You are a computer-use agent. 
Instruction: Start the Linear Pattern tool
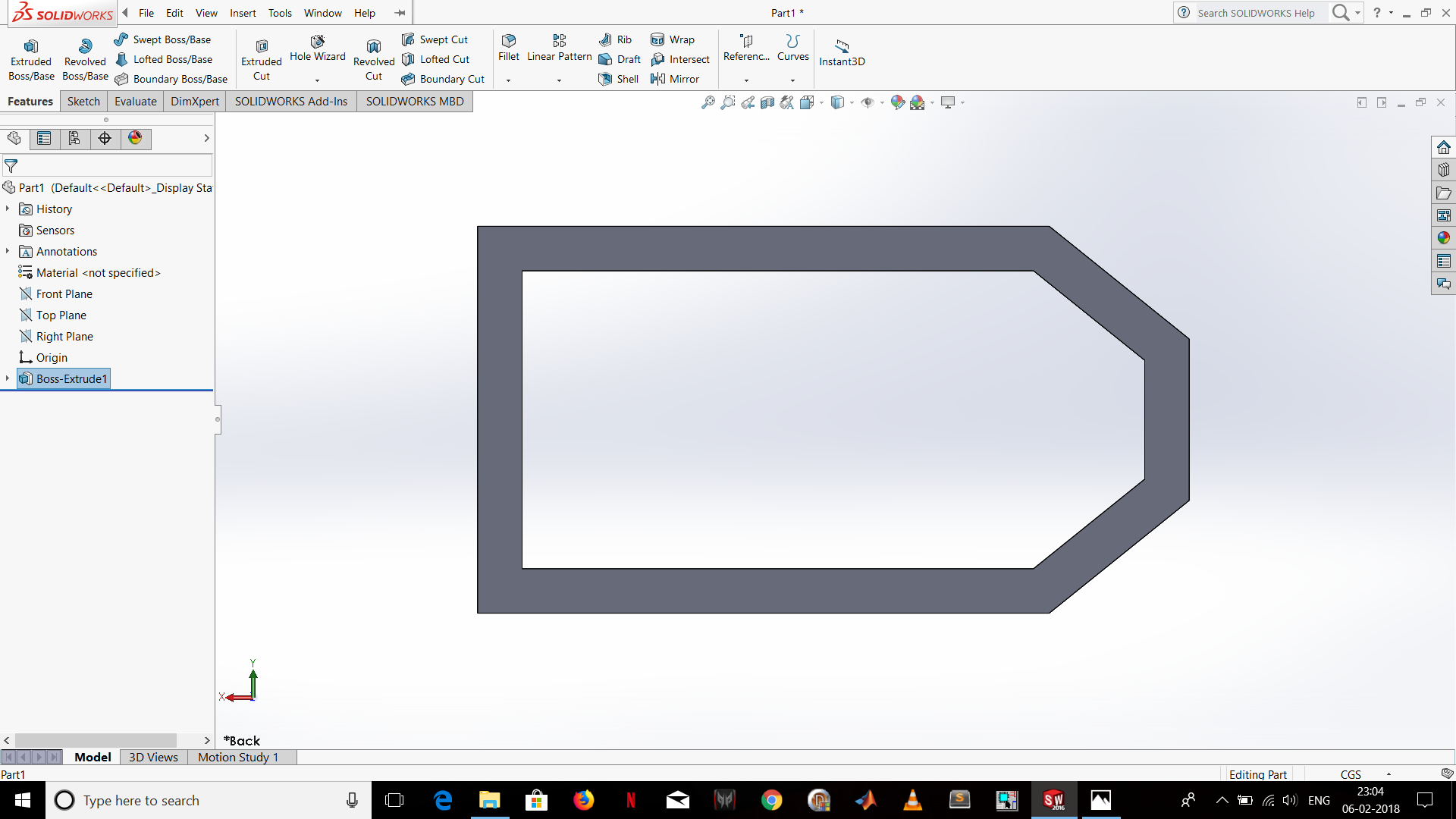[559, 48]
